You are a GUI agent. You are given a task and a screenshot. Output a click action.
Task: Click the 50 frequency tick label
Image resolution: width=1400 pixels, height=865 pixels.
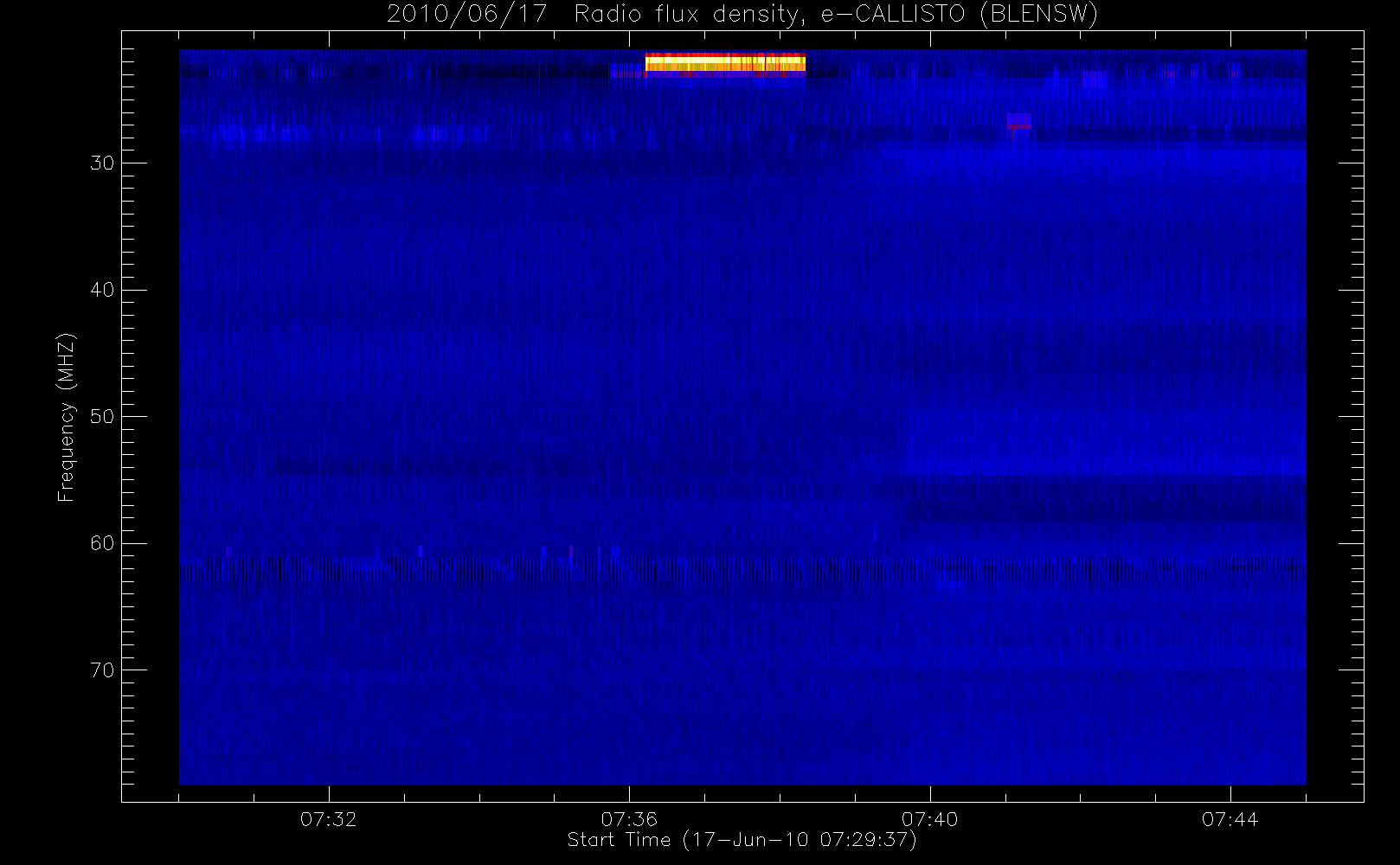(x=102, y=417)
